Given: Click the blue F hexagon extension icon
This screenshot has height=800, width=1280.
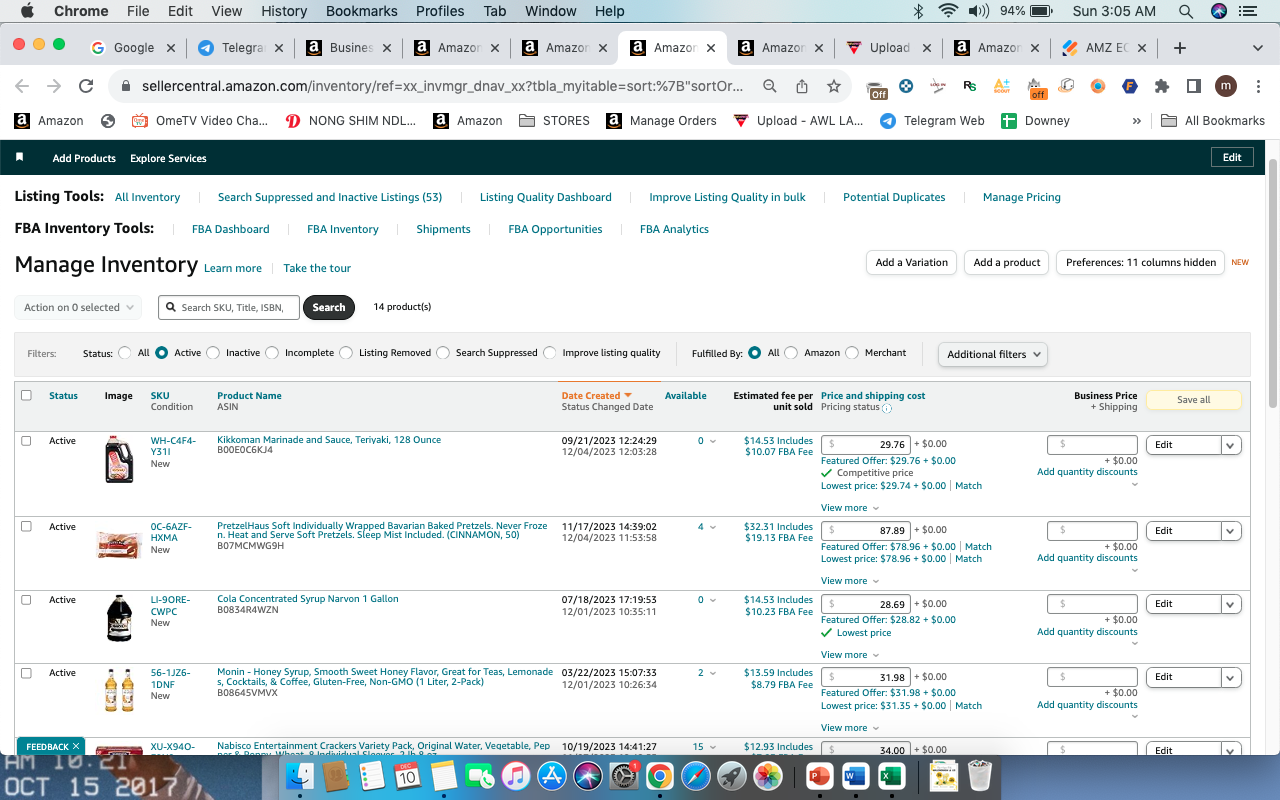Looking at the screenshot, I should point(1130,87).
